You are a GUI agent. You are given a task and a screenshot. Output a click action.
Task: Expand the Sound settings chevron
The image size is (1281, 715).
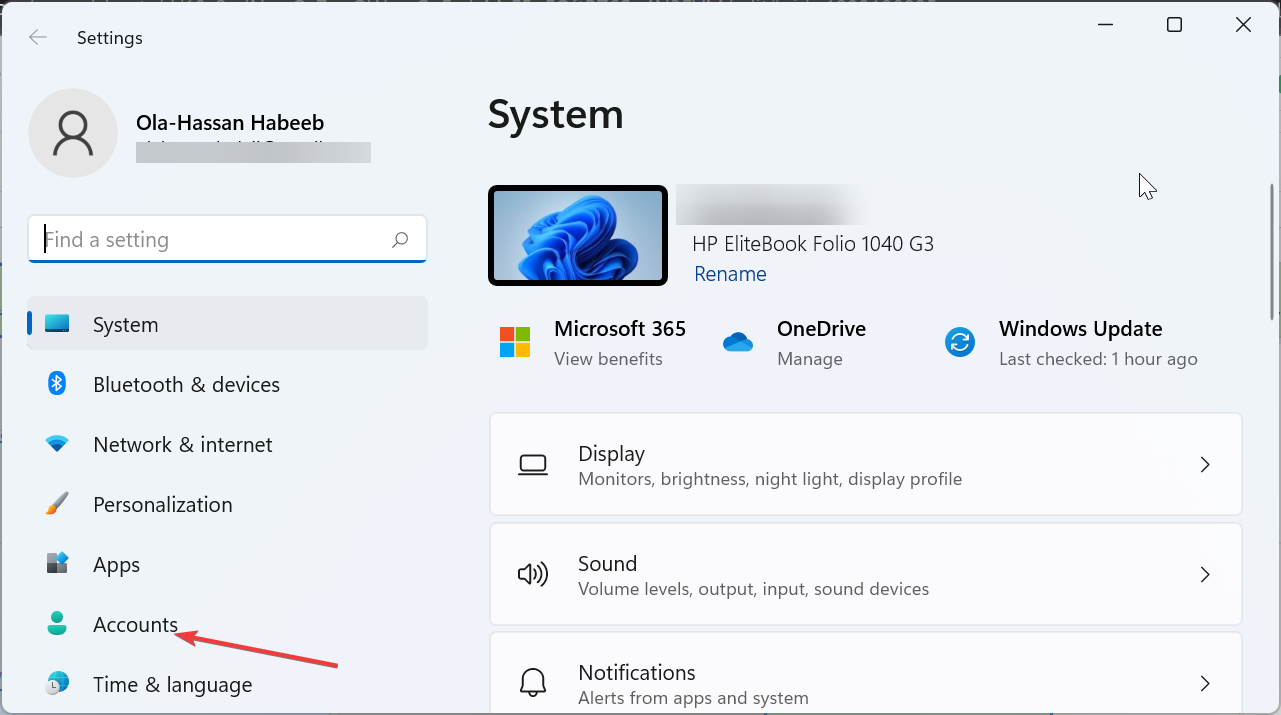click(x=1205, y=574)
